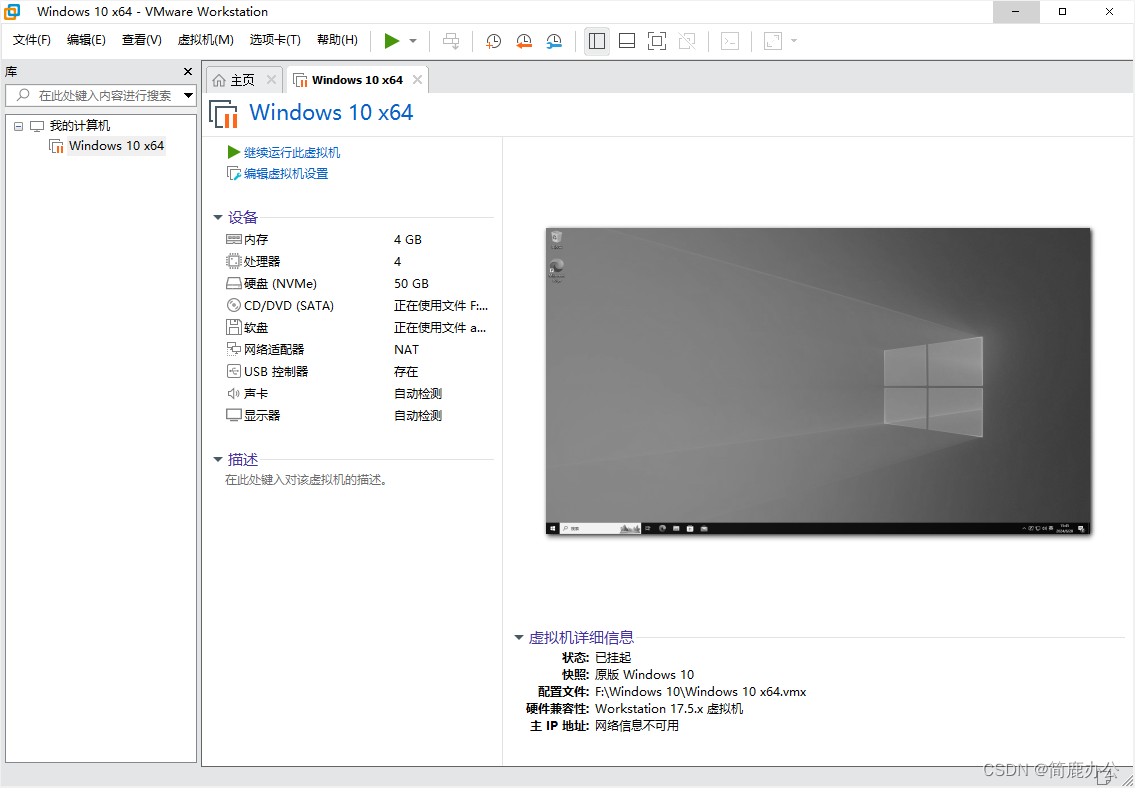
Task: Open the 虚拟机(M) menu
Action: point(206,41)
